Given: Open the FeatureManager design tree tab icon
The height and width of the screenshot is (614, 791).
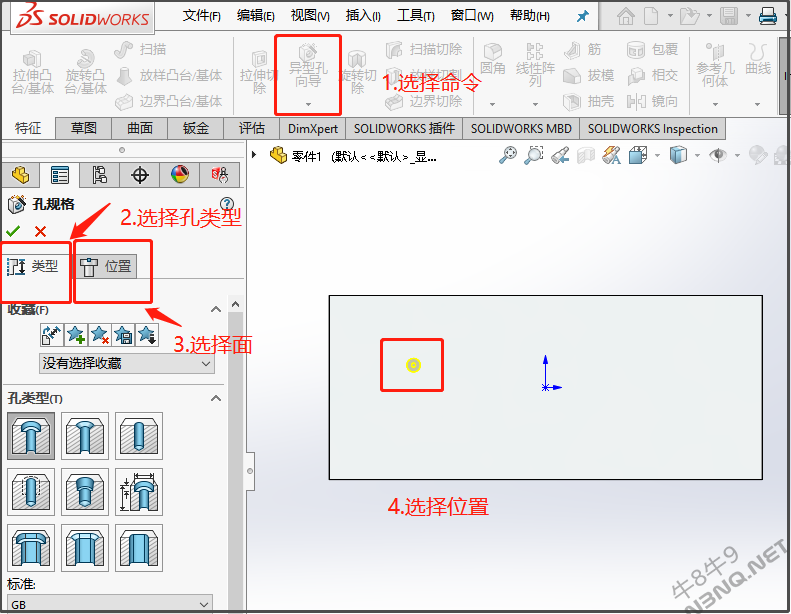Looking at the screenshot, I should point(20,175).
